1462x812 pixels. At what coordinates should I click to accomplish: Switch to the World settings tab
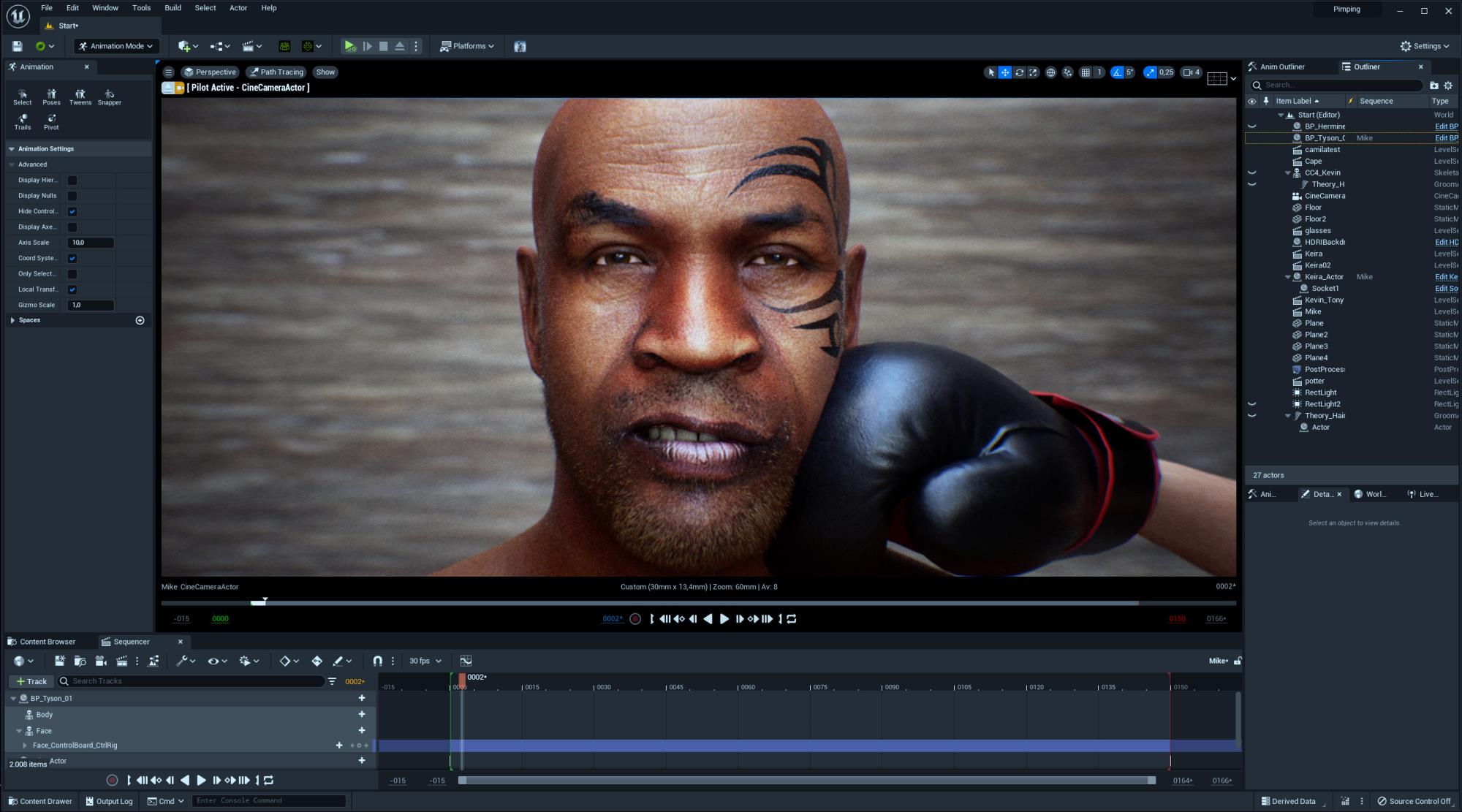tap(1370, 494)
